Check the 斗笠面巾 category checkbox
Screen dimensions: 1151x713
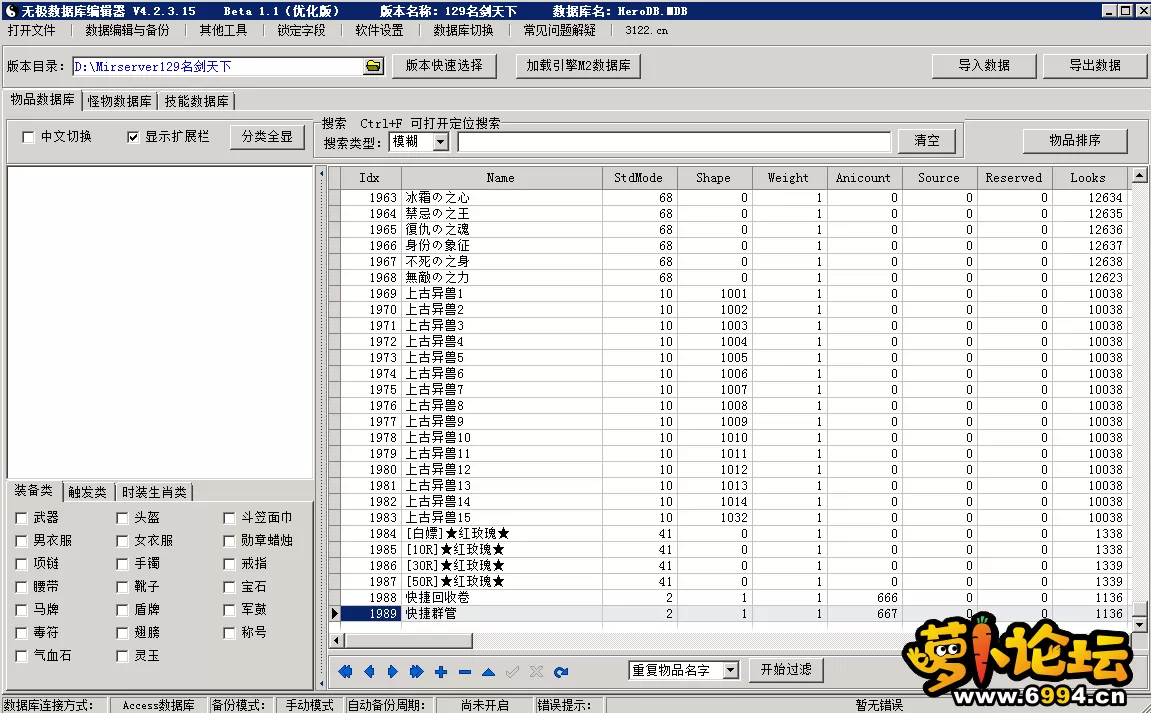click(229, 518)
